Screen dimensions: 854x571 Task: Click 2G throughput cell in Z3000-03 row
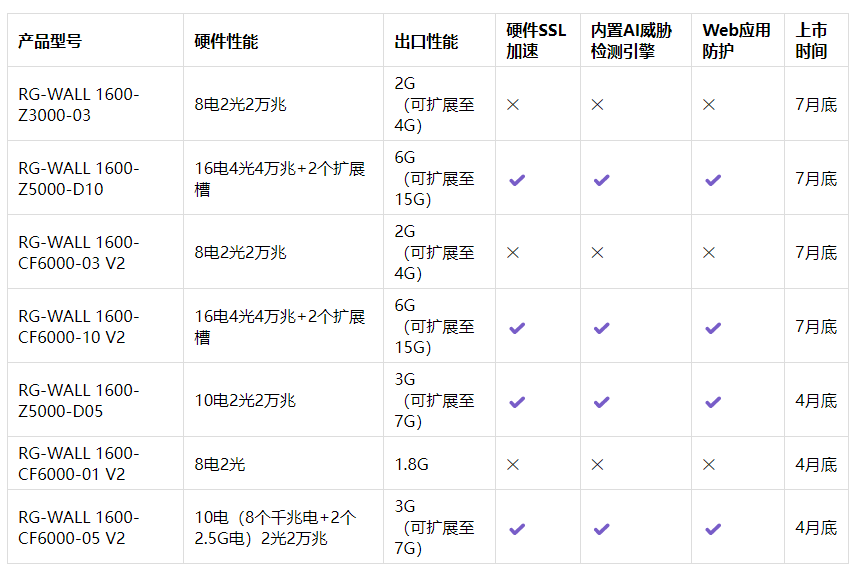[x=434, y=105]
